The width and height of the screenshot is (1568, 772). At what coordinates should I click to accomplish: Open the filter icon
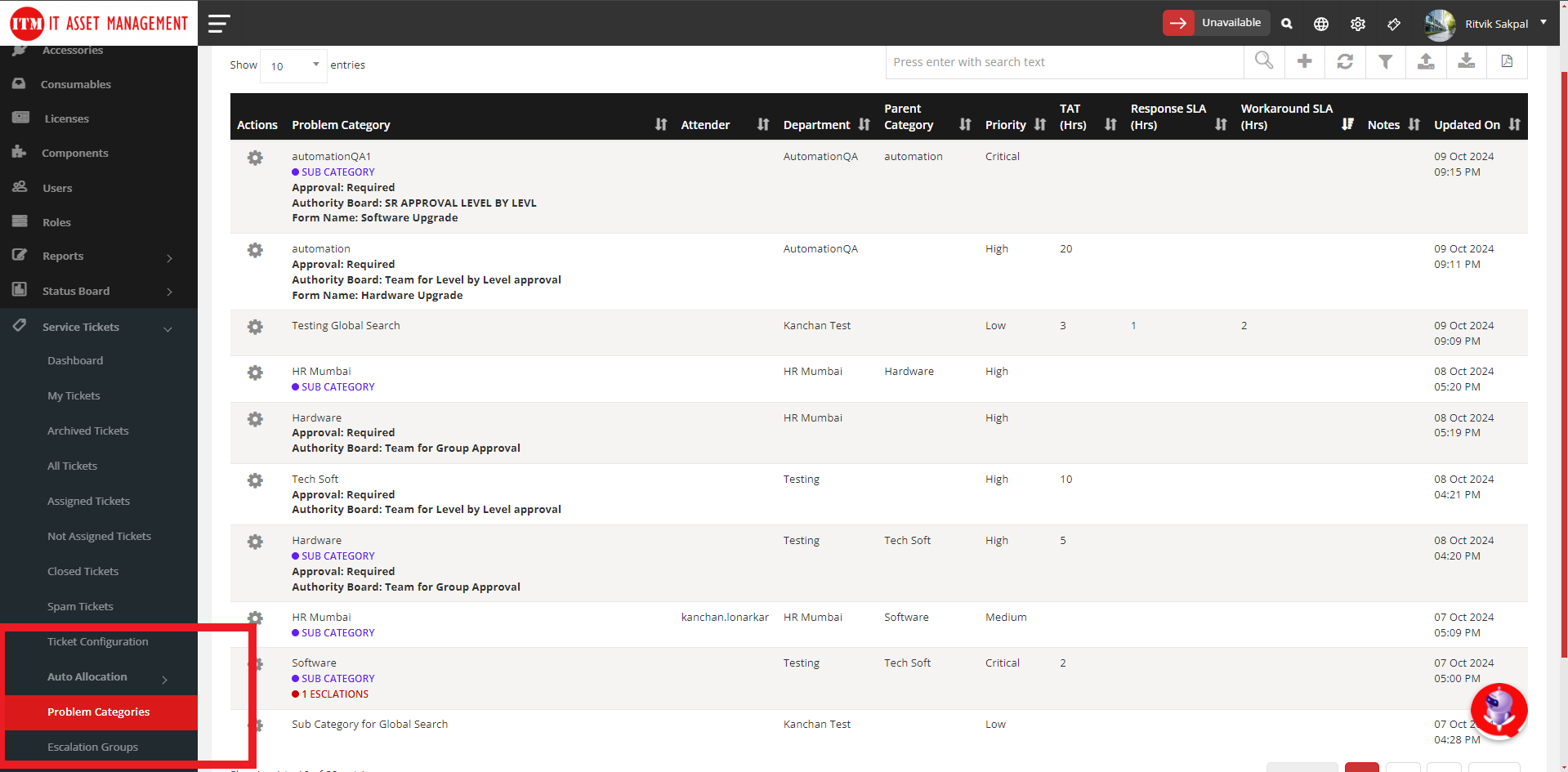tap(1385, 61)
